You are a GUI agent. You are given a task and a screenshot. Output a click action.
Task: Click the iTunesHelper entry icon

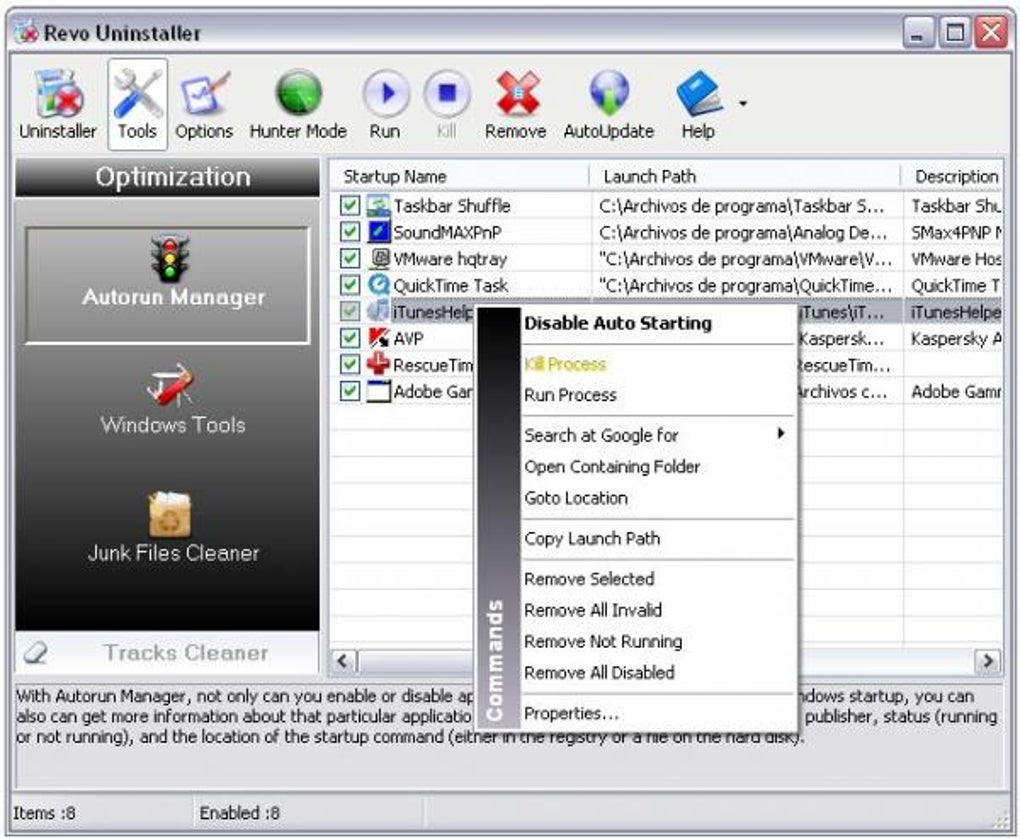[378, 311]
